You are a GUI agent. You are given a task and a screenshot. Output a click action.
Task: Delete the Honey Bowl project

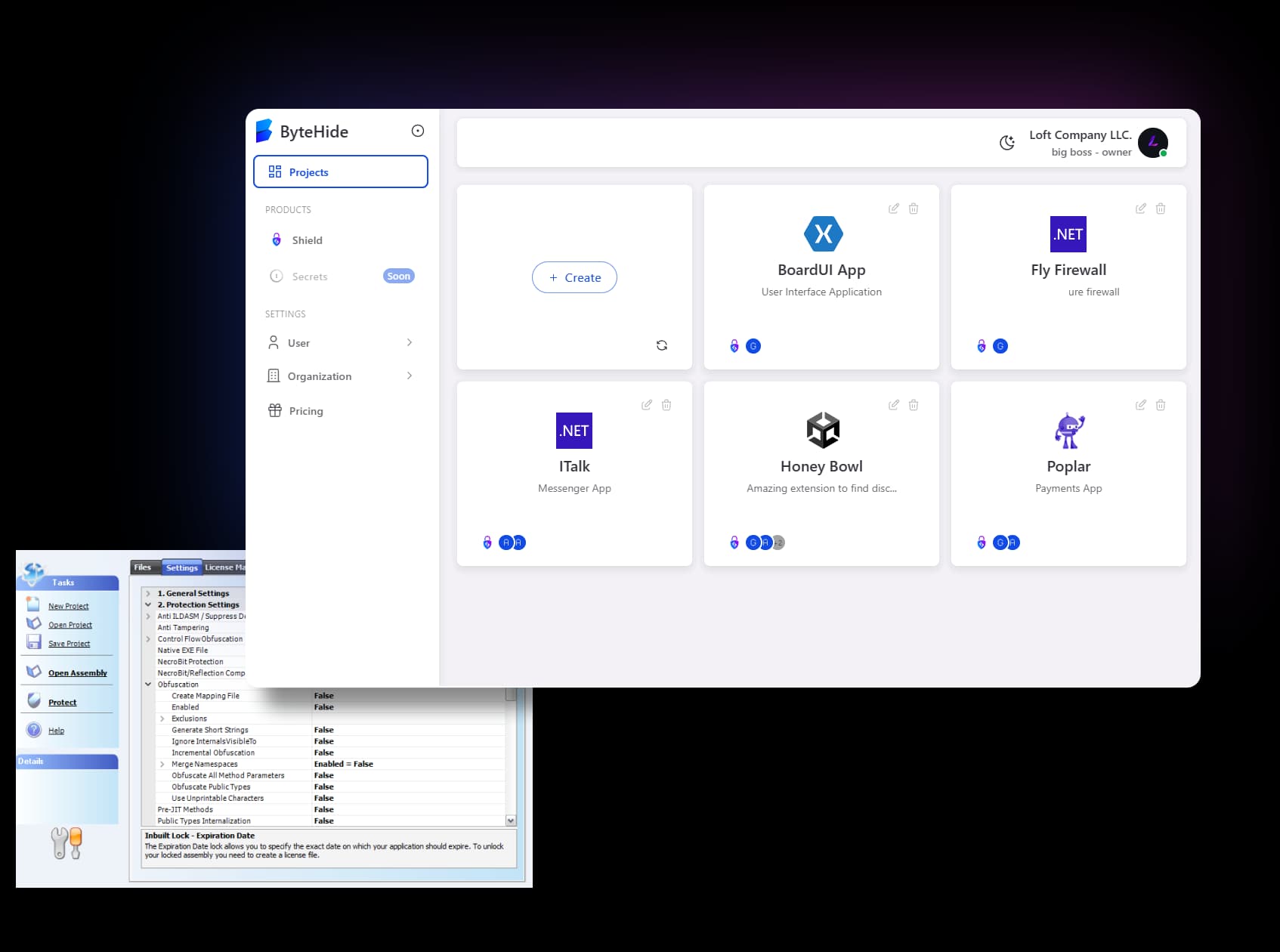pos(914,405)
